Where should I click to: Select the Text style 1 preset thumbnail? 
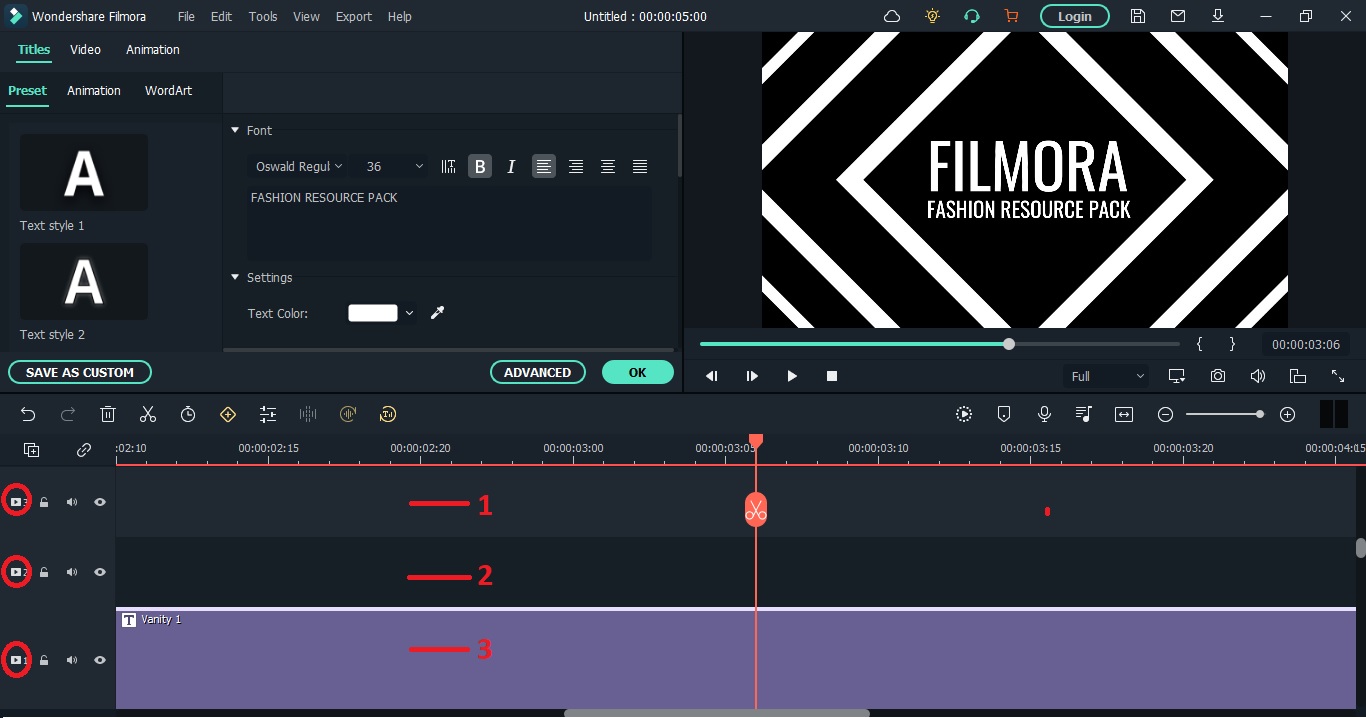84,172
